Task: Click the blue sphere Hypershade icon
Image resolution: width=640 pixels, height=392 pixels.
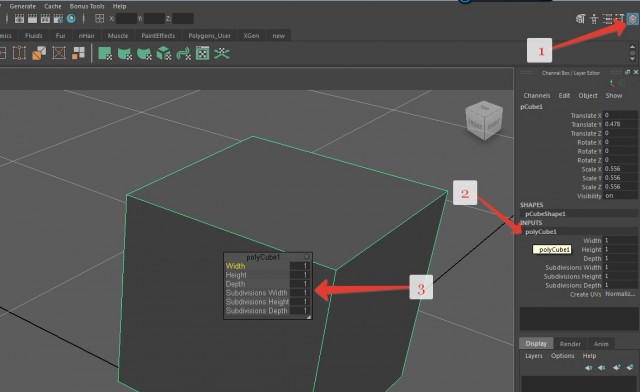Action: [71, 18]
